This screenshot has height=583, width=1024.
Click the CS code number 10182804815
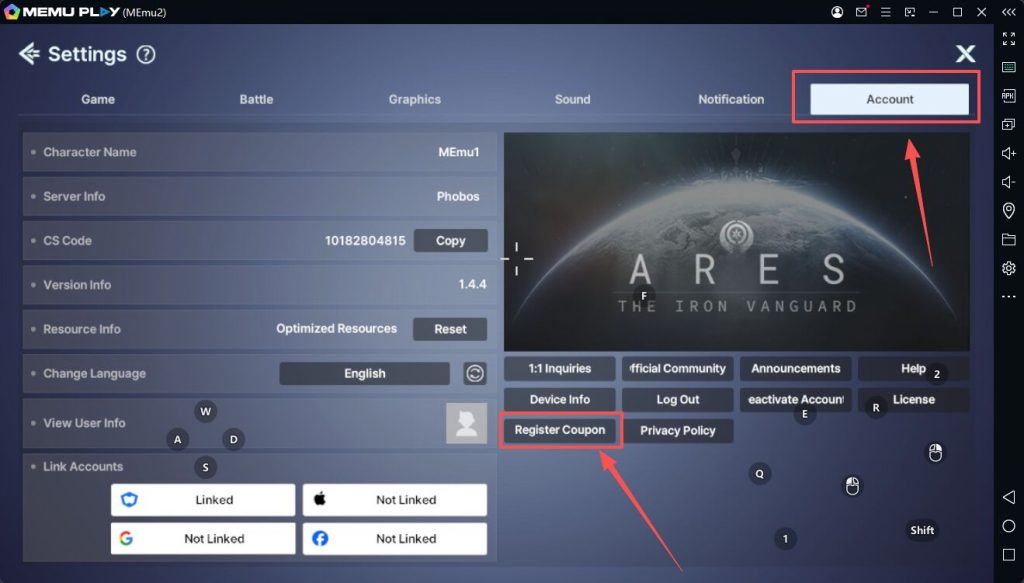point(365,241)
